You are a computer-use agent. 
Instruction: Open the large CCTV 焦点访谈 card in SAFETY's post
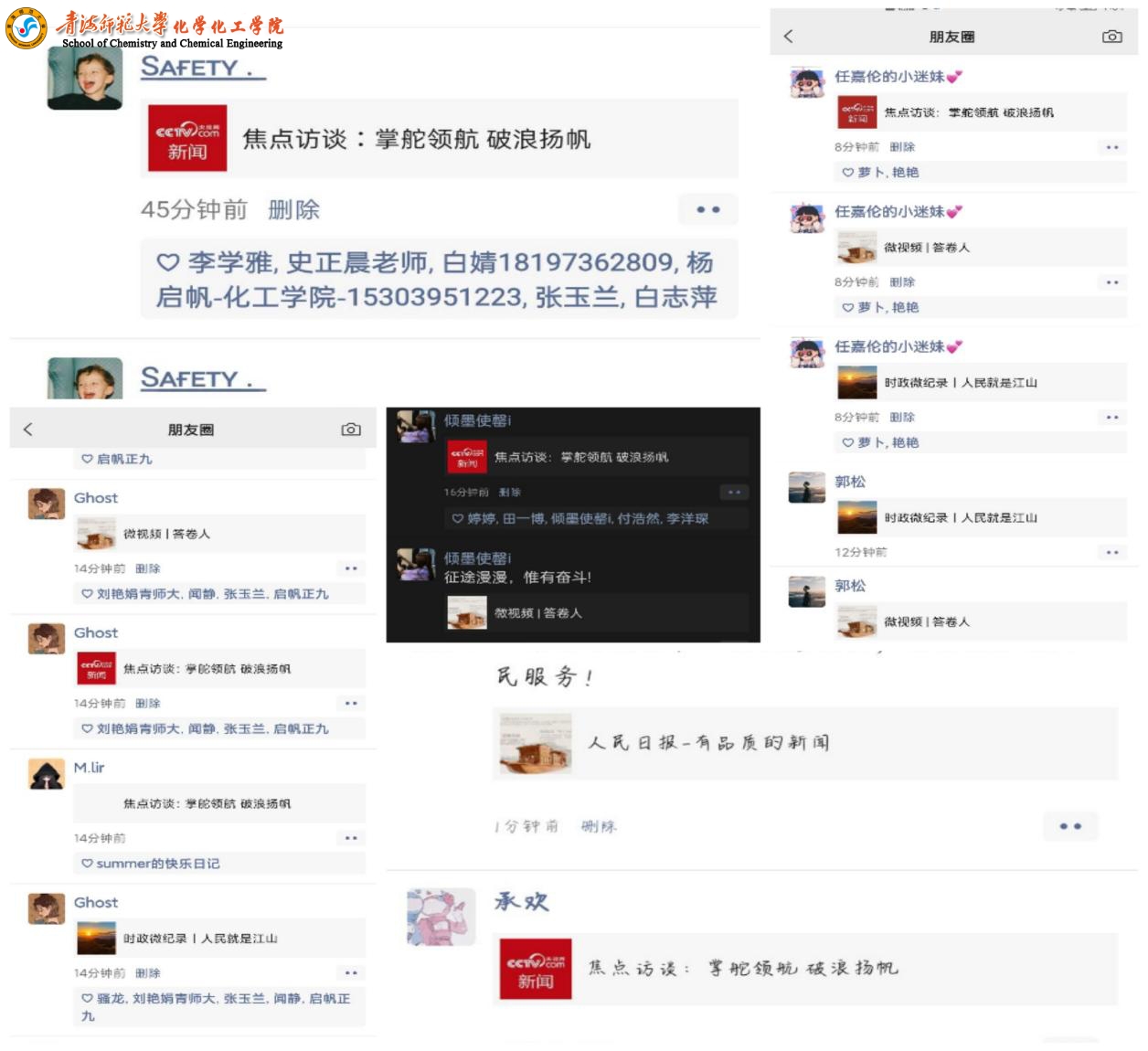tap(443, 138)
